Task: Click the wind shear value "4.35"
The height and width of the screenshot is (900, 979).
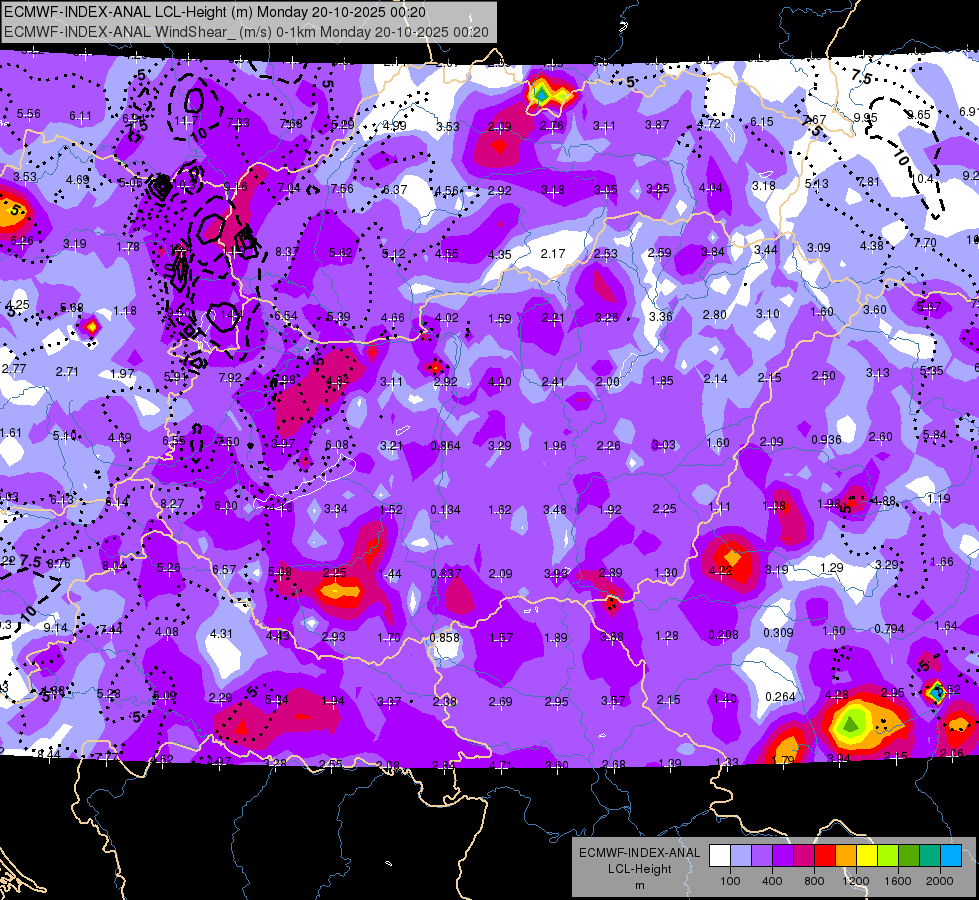Action: 499,254
